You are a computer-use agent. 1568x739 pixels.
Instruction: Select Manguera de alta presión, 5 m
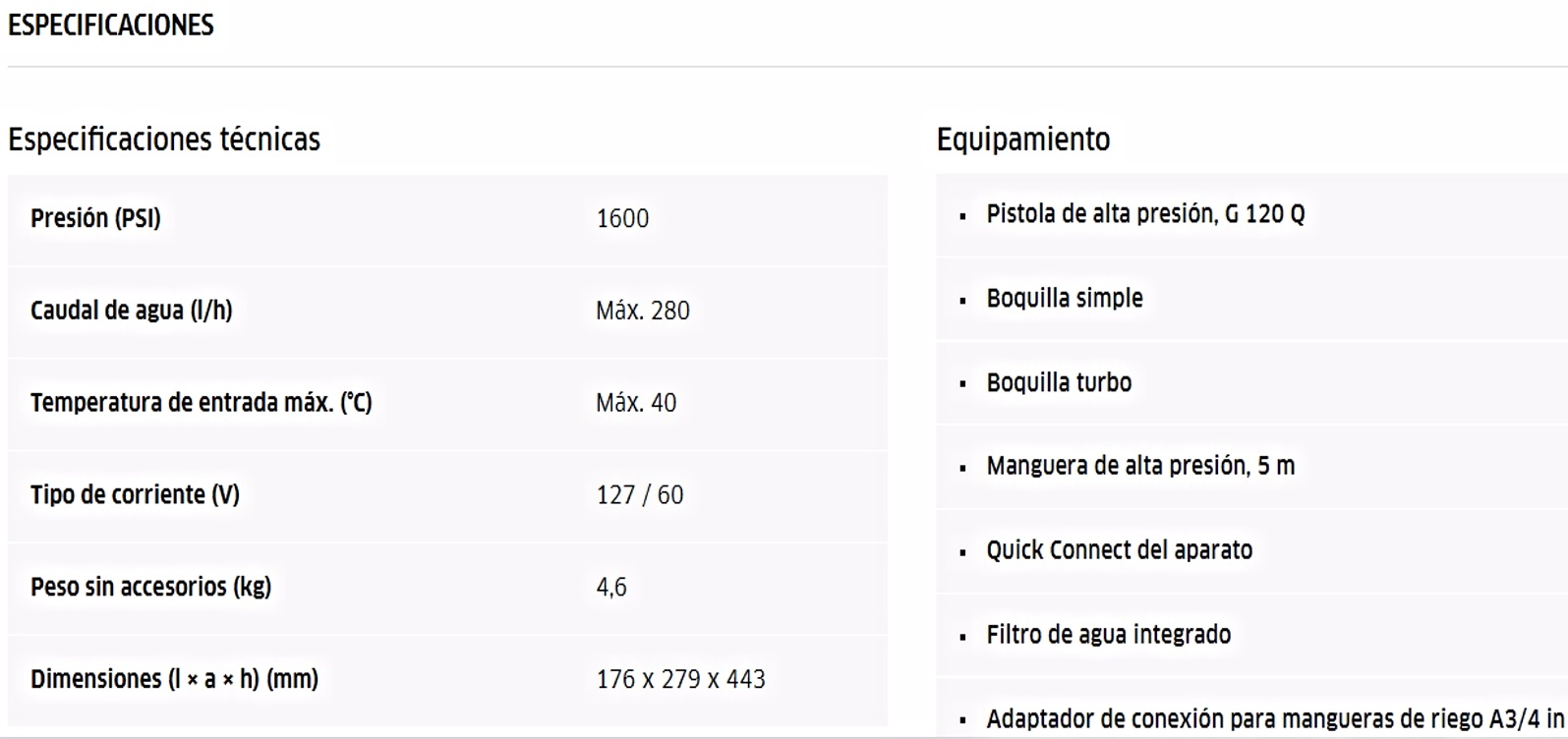pyautogui.click(x=1141, y=466)
